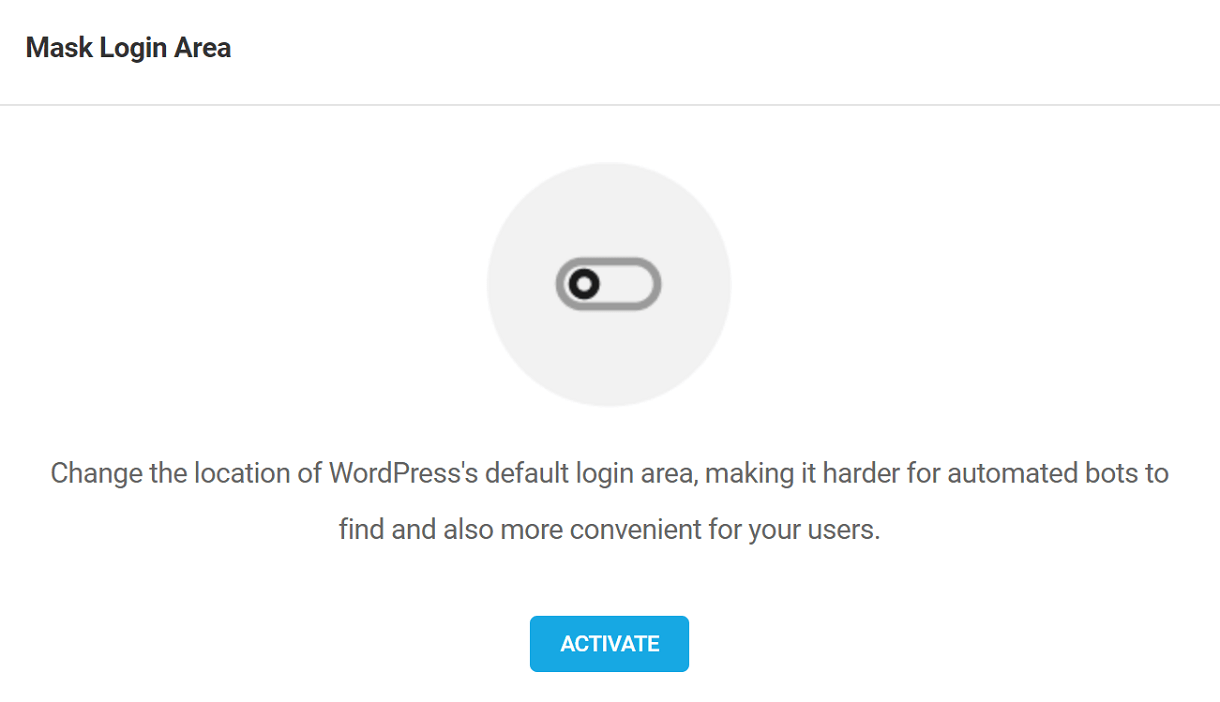Click the toggle switch illustration icon
Image resolution: width=1220 pixels, height=702 pixels.
pos(609,285)
